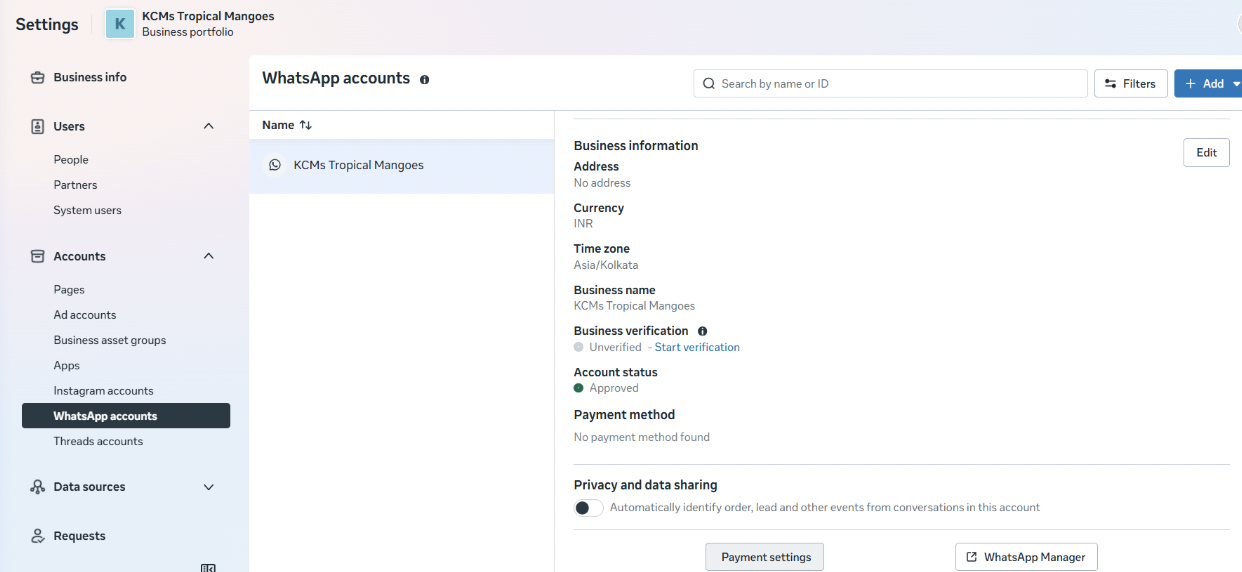Collapse the Accounts section chevron

[209, 256]
